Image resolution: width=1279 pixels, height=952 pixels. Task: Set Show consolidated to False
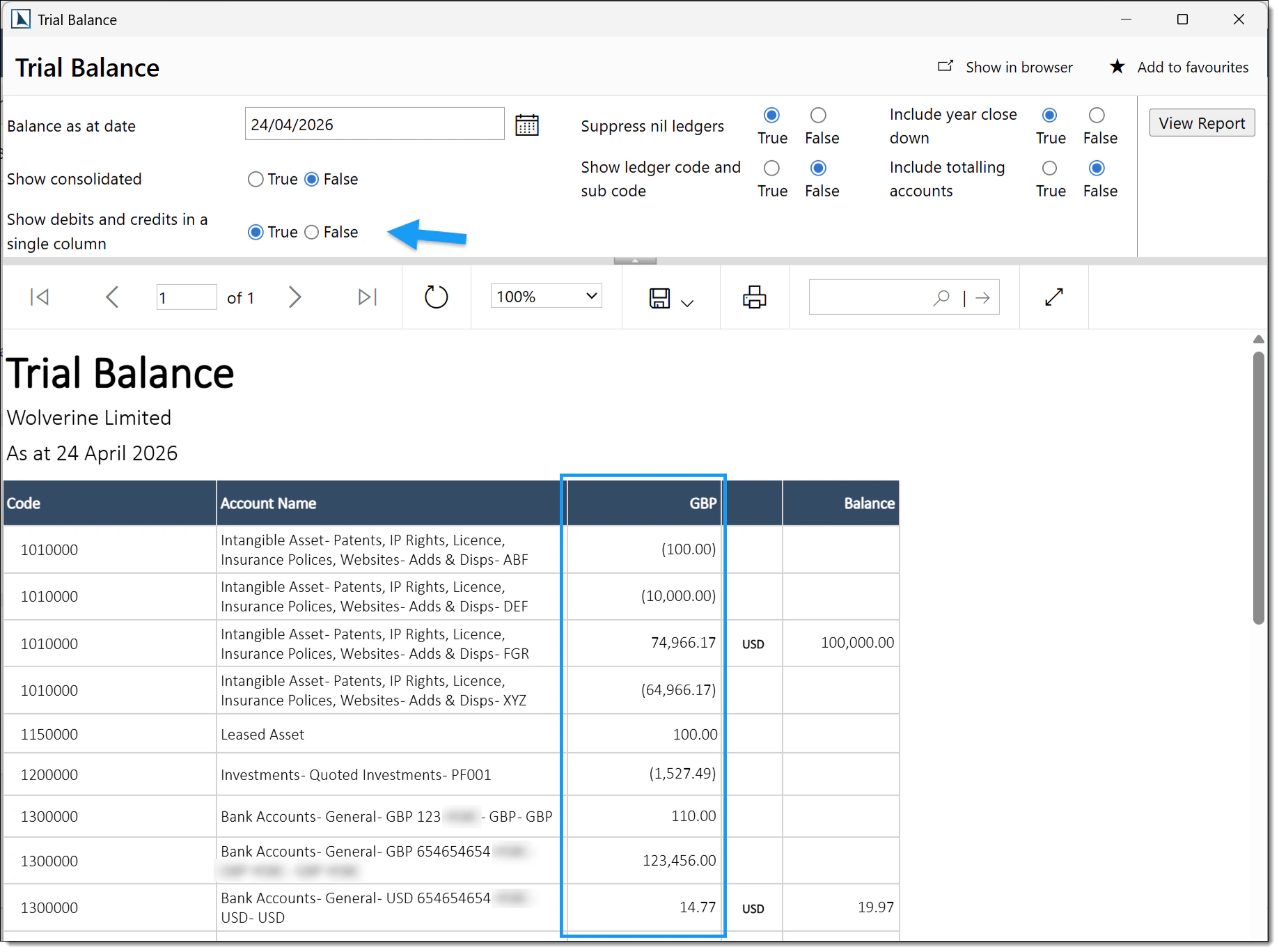point(312,179)
